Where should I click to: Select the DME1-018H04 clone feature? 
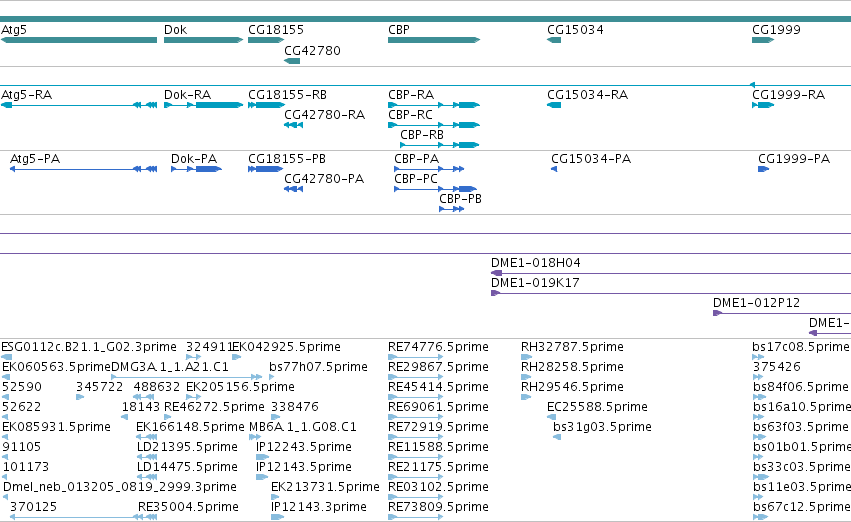pyautogui.click(x=671, y=273)
